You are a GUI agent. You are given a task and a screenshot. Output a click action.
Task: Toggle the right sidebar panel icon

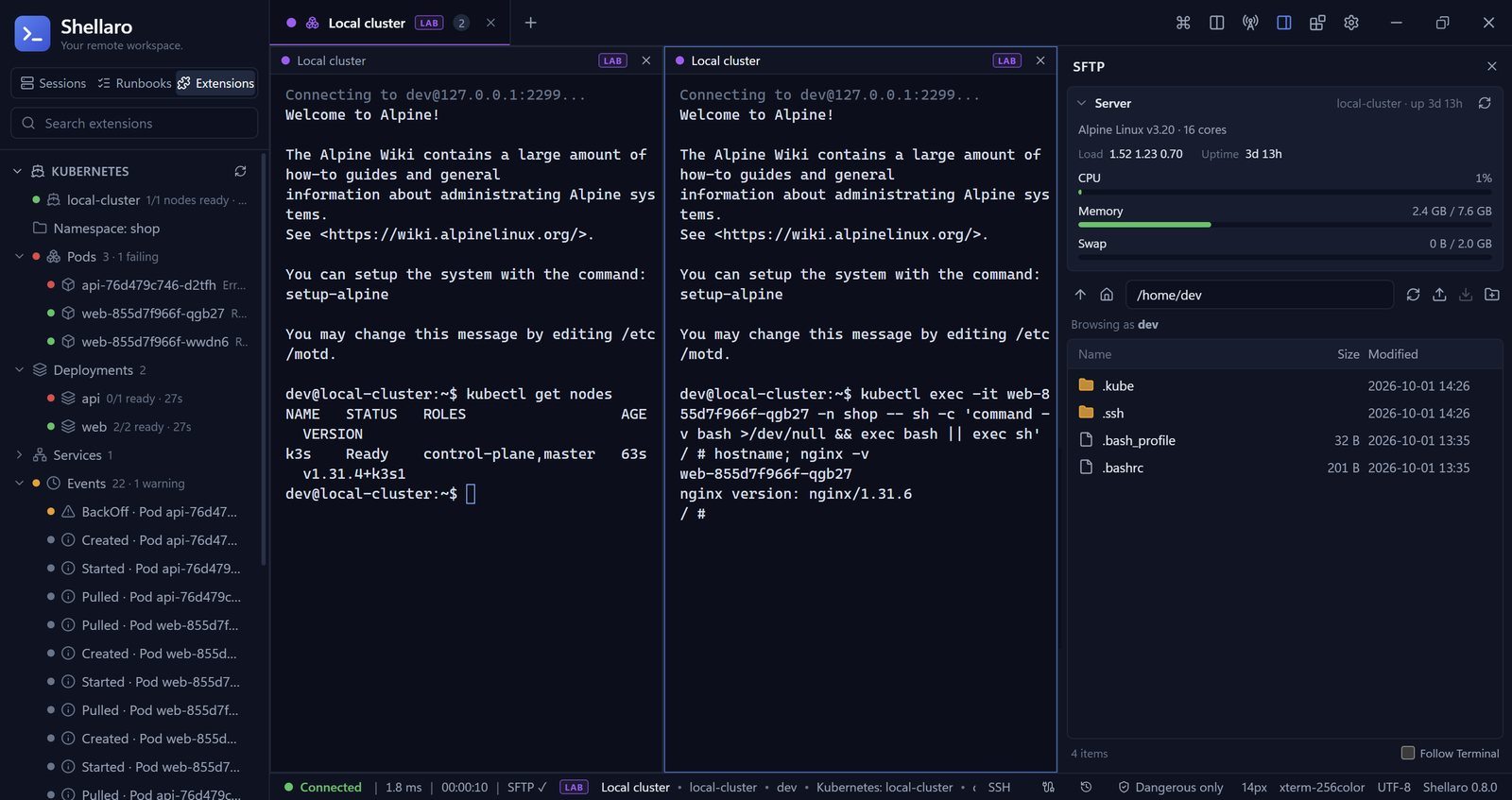click(1284, 23)
